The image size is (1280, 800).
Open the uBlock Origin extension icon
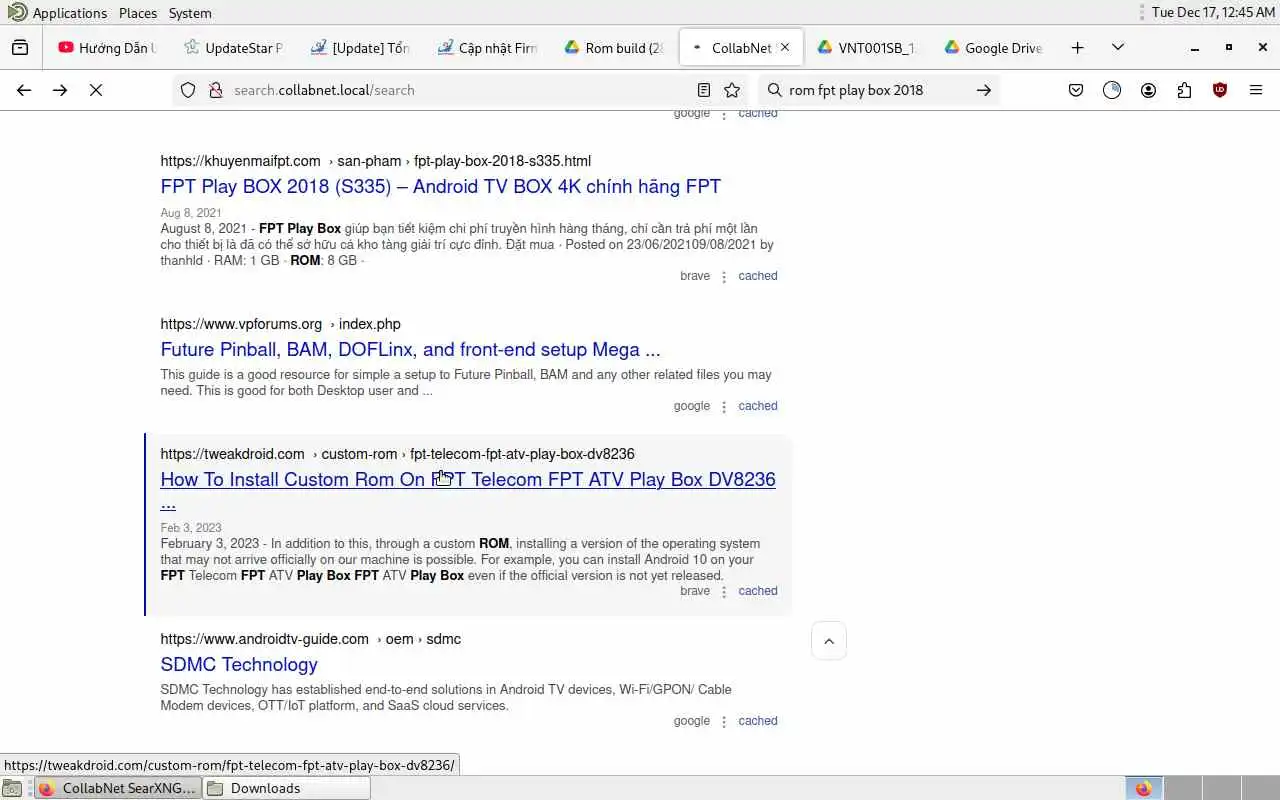click(x=1220, y=90)
